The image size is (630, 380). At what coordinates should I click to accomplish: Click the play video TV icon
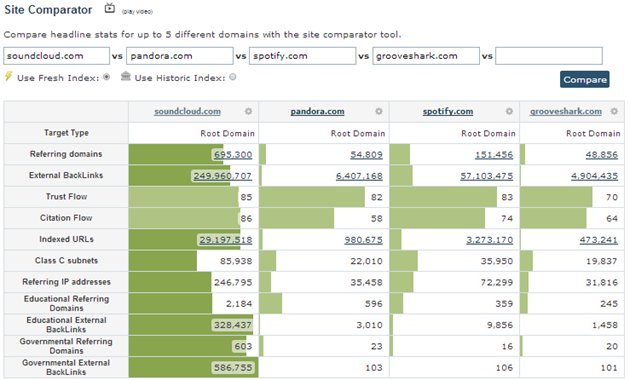109,8
